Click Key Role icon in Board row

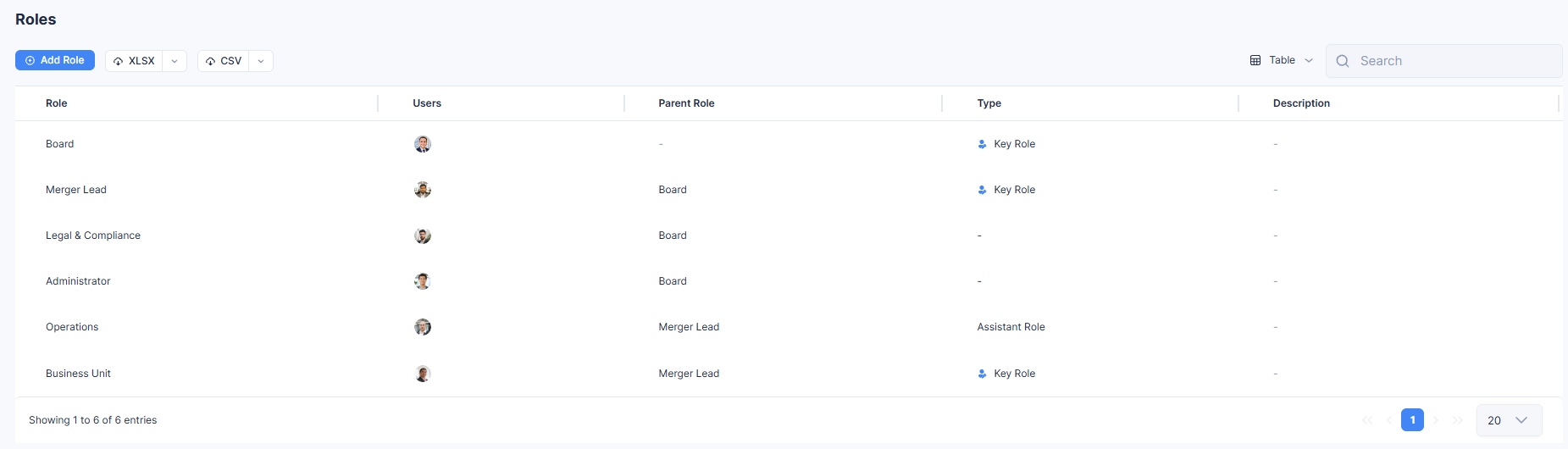982,144
